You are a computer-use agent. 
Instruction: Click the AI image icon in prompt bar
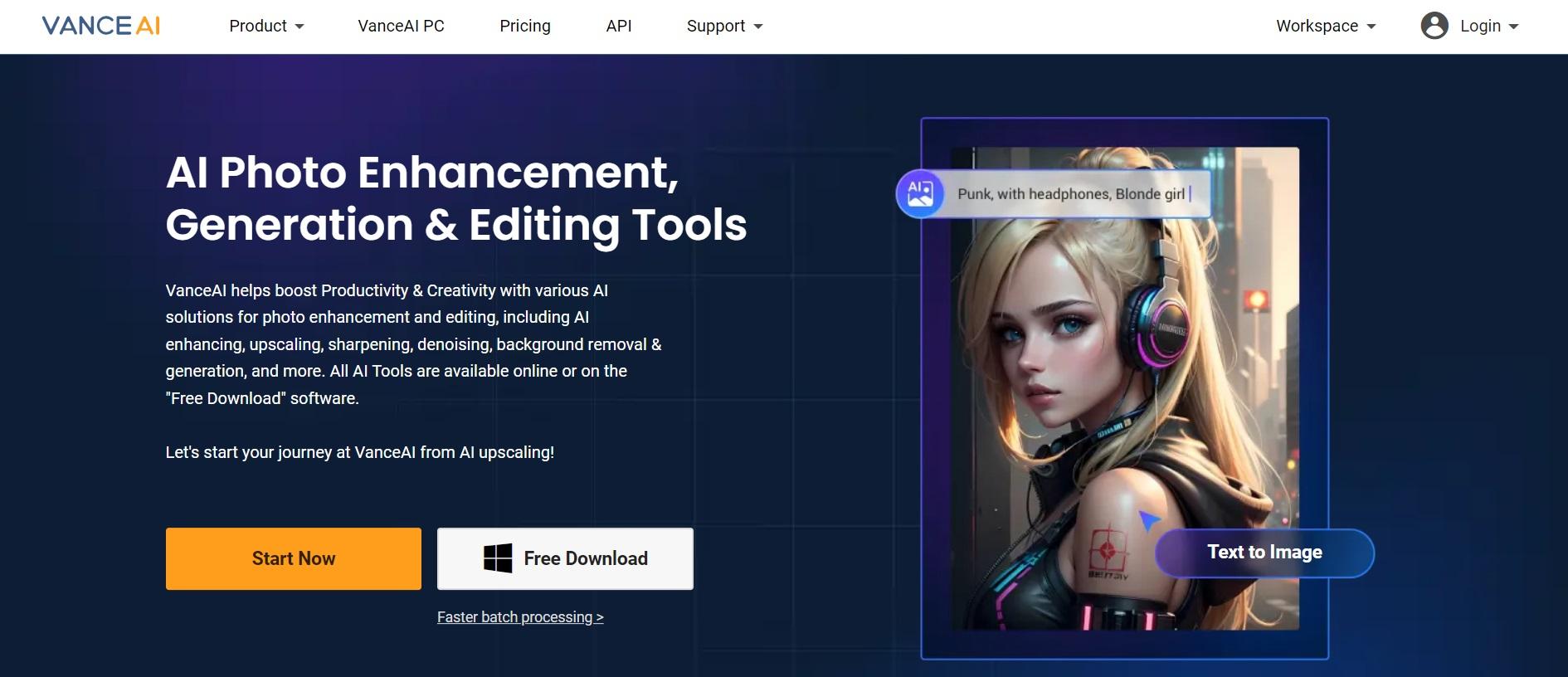point(920,194)
